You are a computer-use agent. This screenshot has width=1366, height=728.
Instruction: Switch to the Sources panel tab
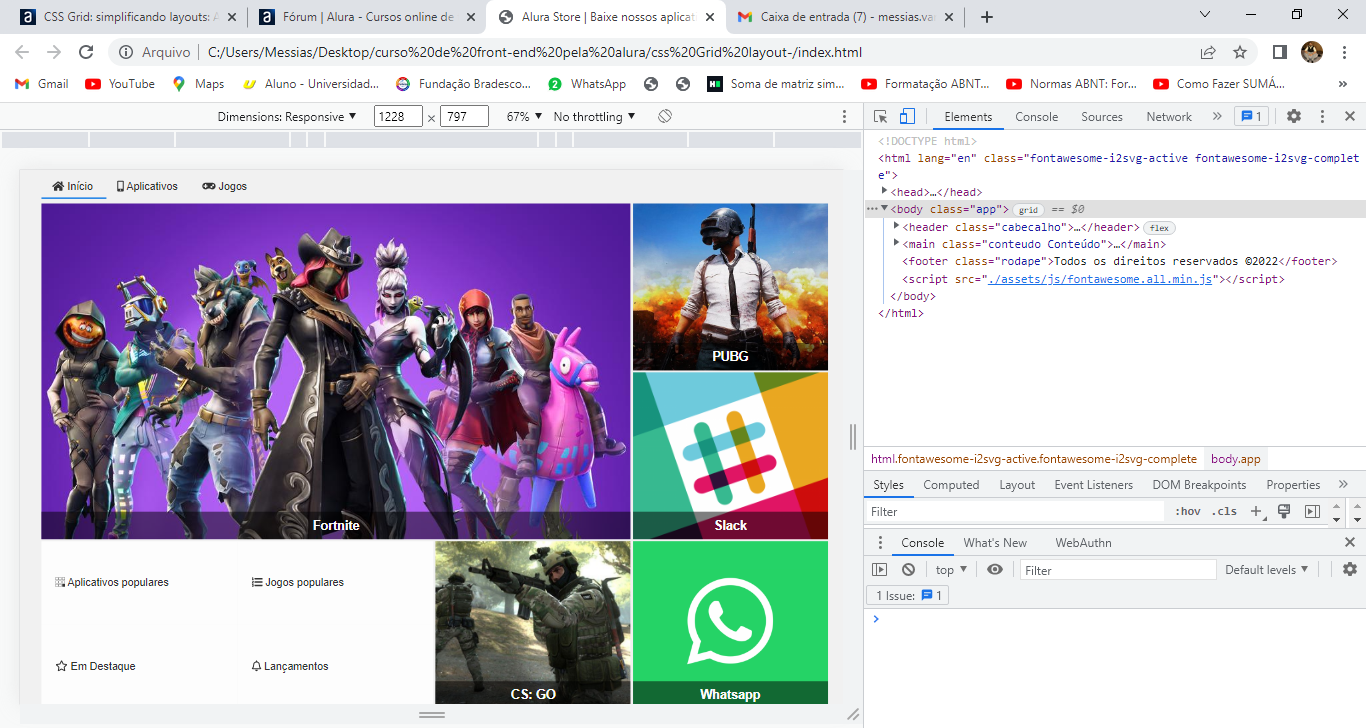click(1102, 117)
